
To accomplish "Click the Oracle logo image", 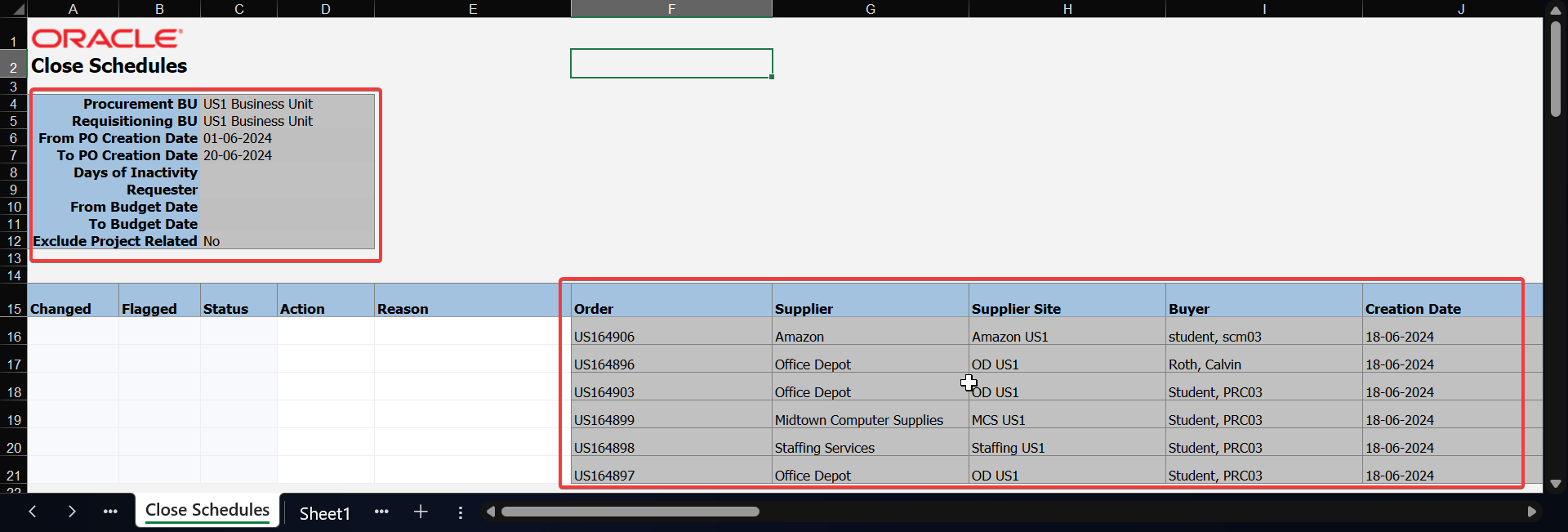I will [107, 38].
